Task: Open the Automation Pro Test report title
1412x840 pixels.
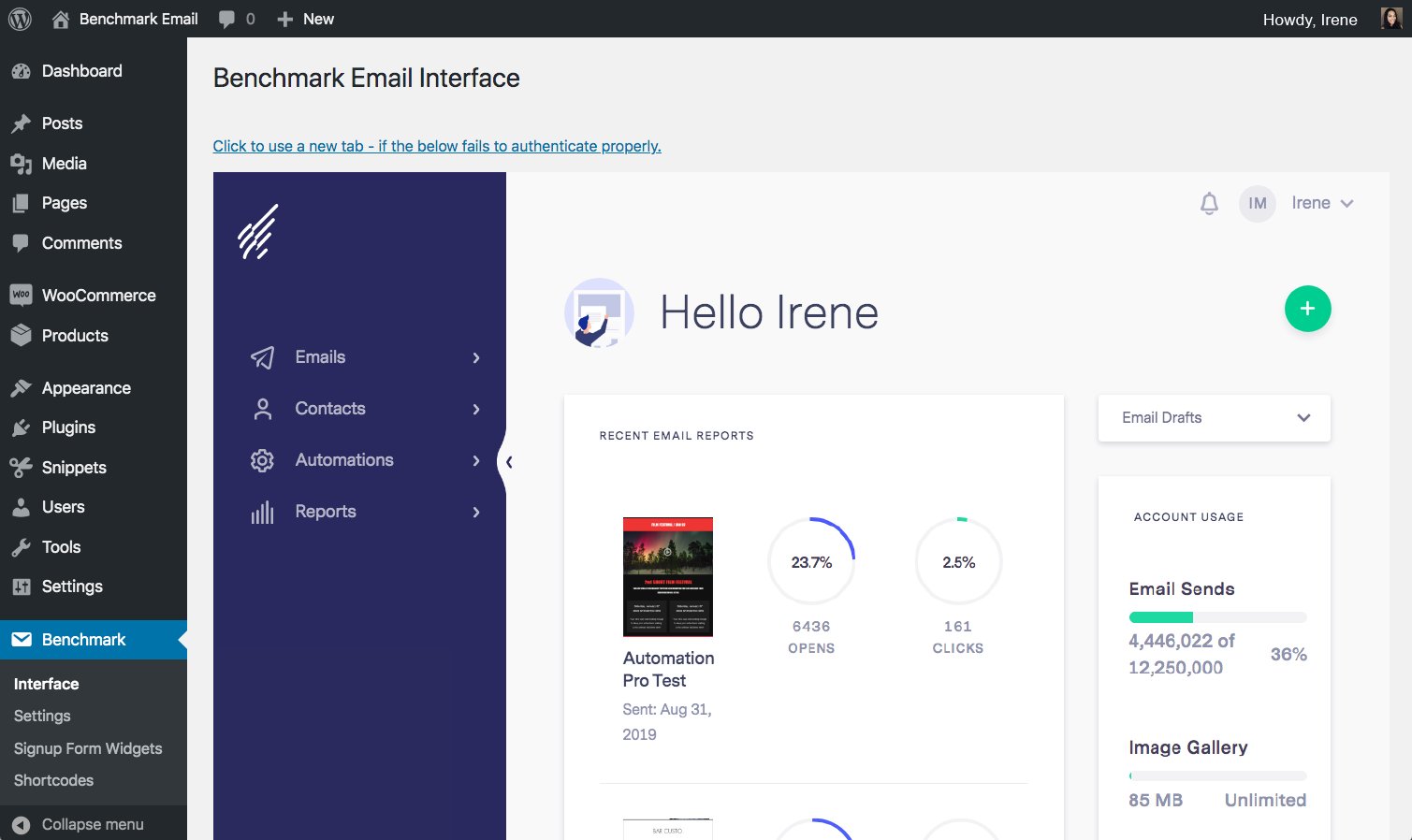Action: tap(668, 669)
